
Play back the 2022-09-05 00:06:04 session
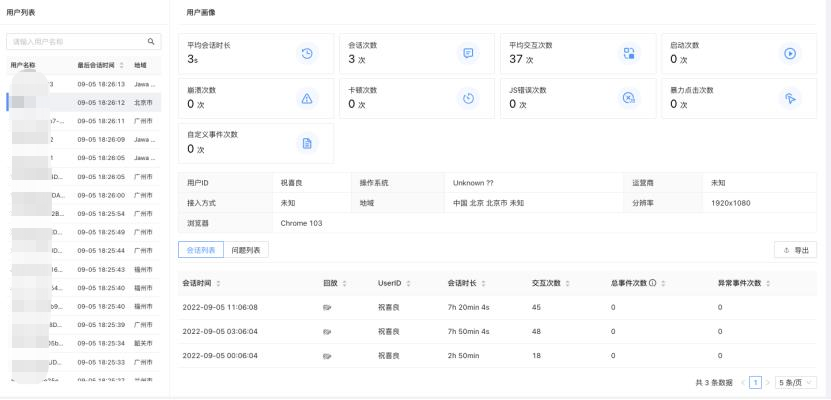pyautogui.click(x=326, y=355)
